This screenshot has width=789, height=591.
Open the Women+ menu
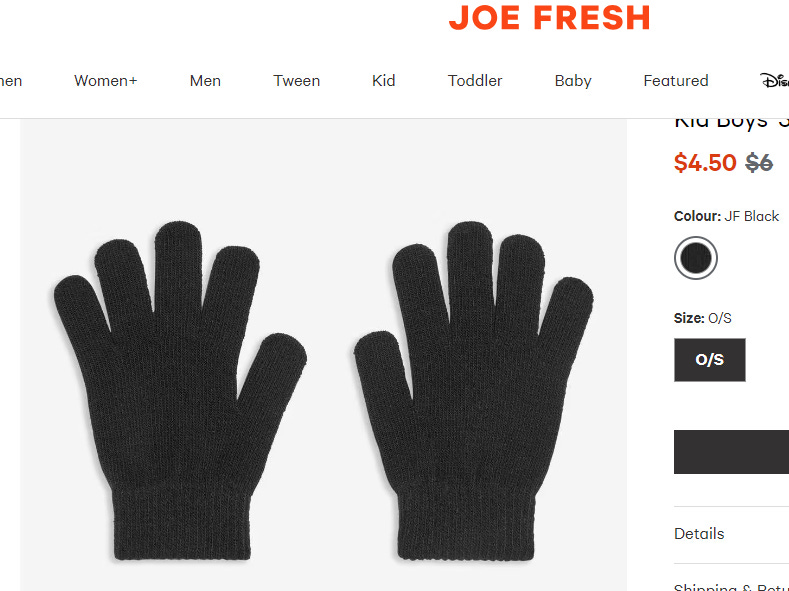(x=106, y=80)
